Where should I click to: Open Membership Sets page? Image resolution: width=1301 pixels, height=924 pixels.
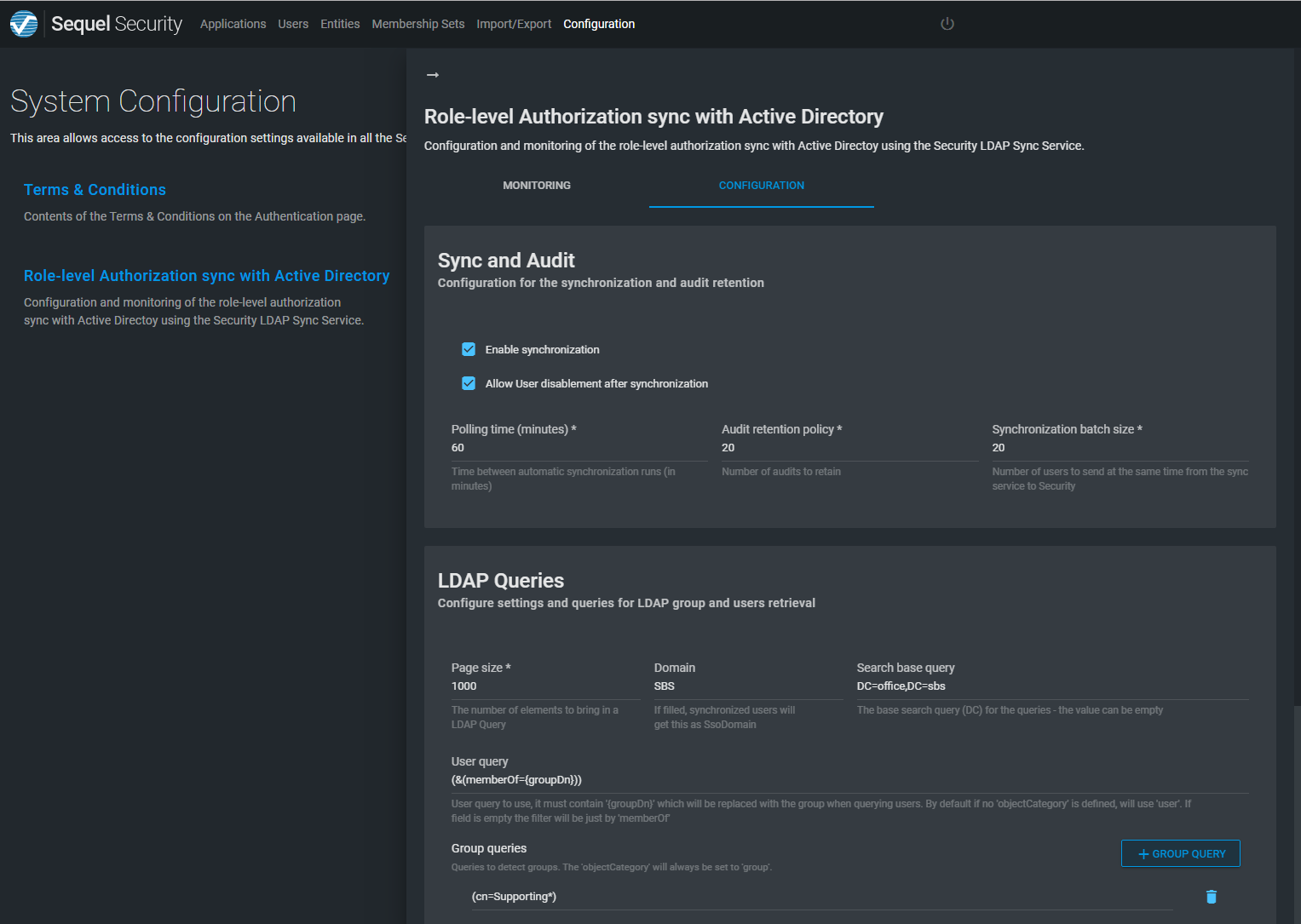point(417,24)
